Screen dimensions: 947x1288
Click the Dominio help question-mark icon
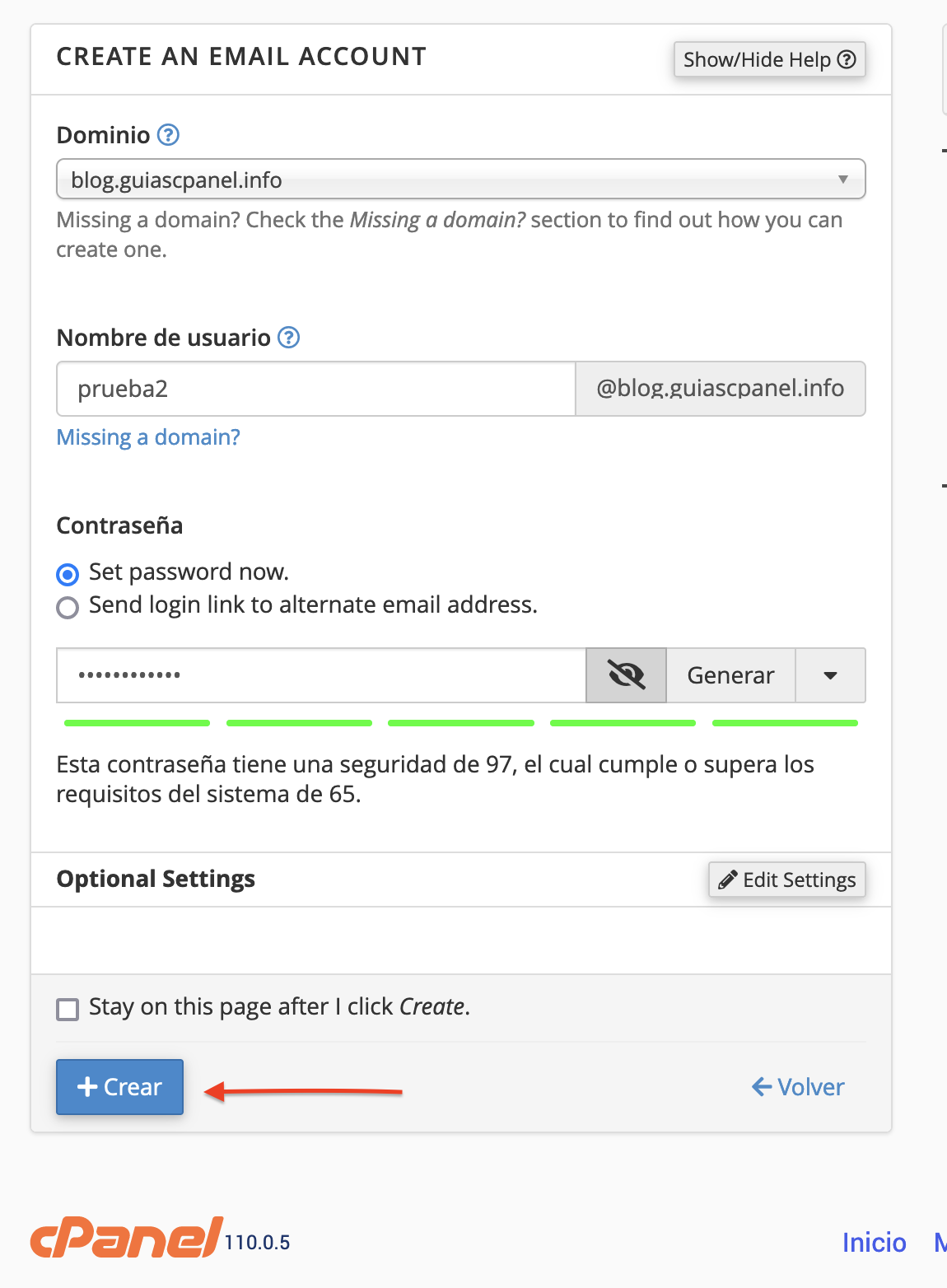pos(168,134)
